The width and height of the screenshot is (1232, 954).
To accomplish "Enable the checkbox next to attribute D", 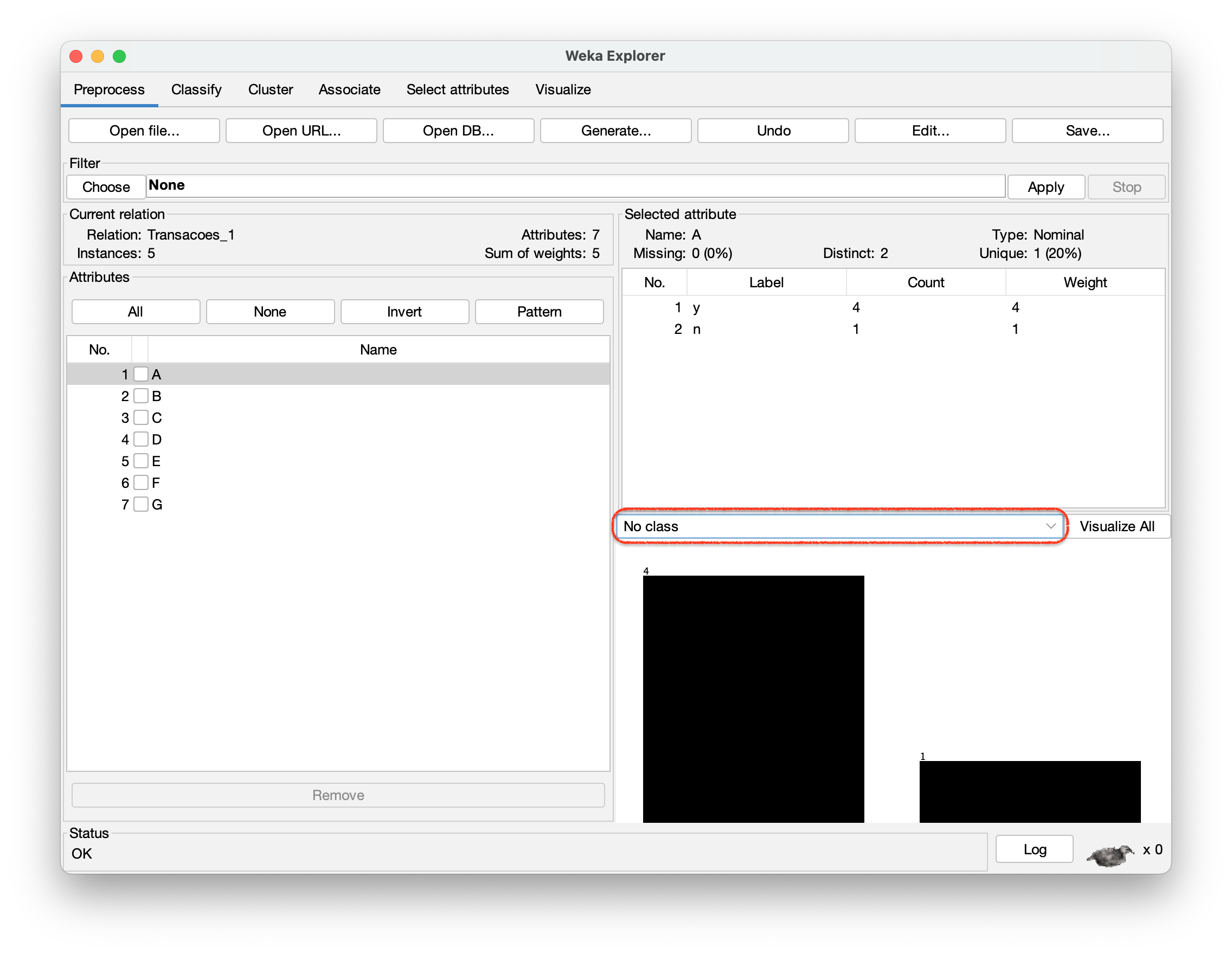I will point(141,439).
